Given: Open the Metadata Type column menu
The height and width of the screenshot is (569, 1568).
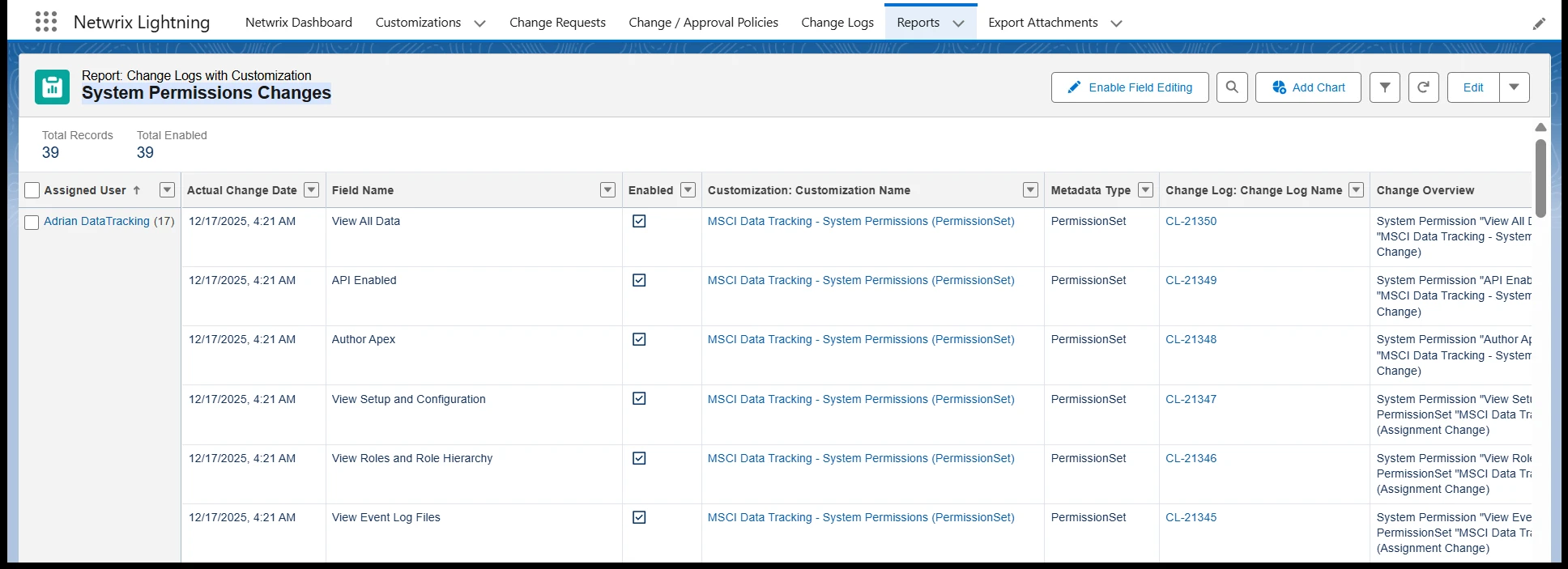Looking at the screenshot, I should (x=1145, y=190).
